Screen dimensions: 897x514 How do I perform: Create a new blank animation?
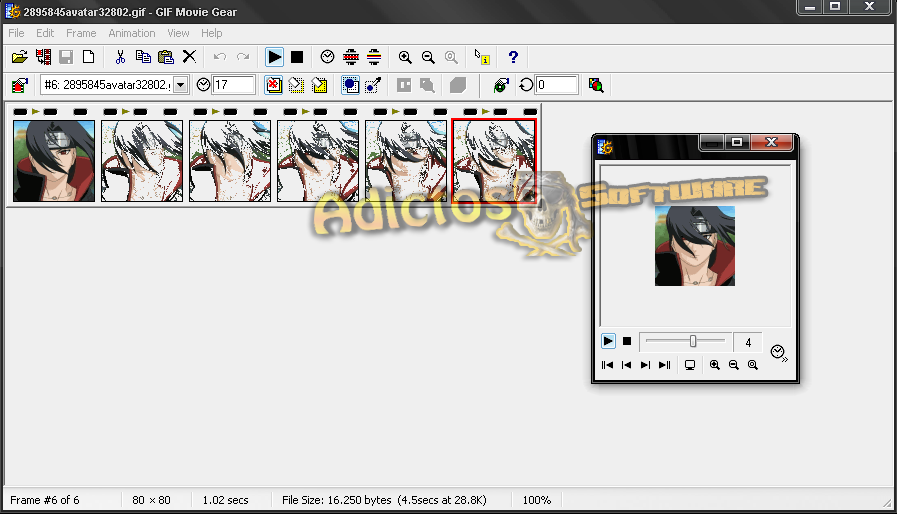(x=89, y=57)
